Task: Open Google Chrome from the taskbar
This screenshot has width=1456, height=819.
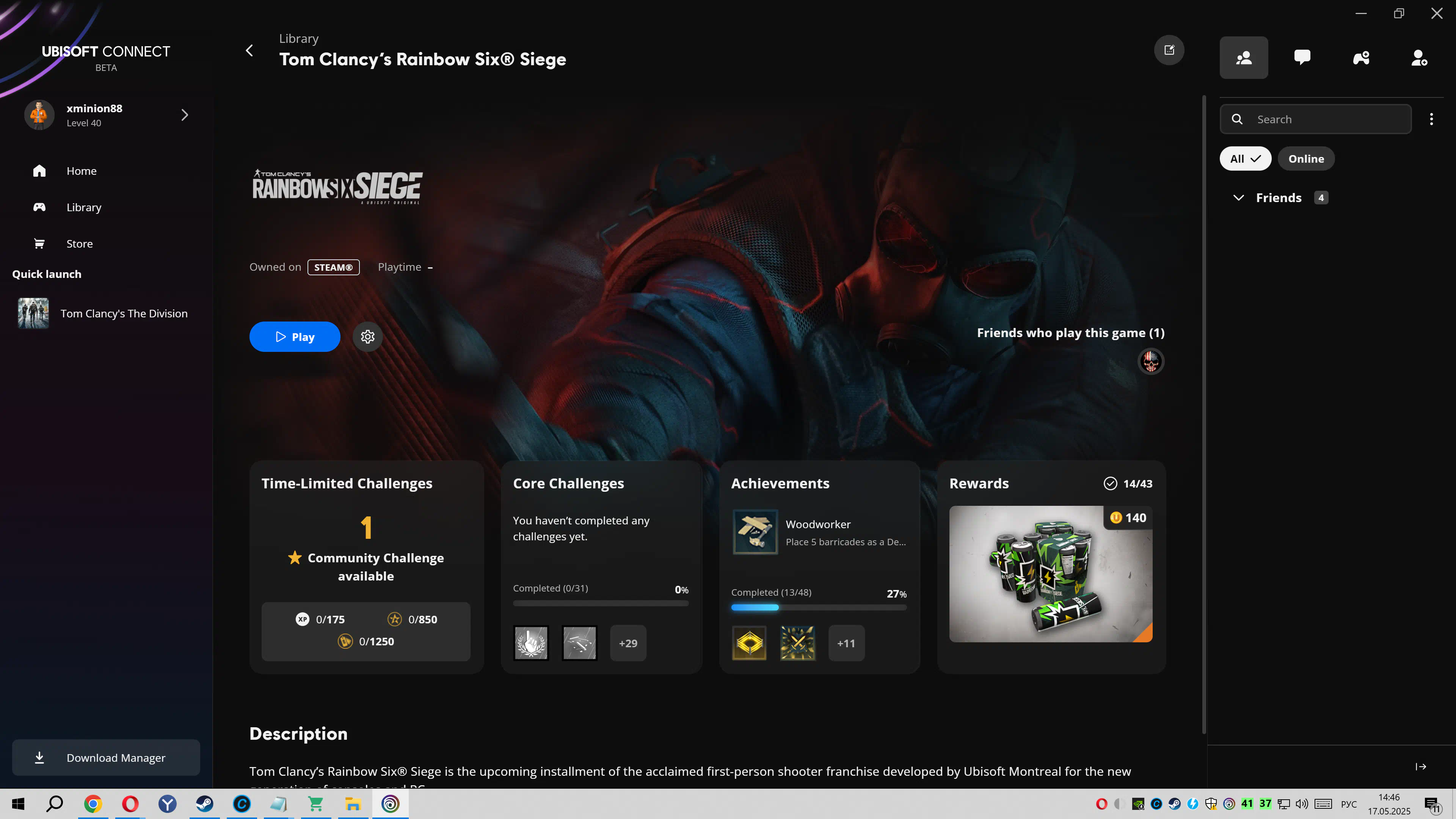Action: point(93,804)
